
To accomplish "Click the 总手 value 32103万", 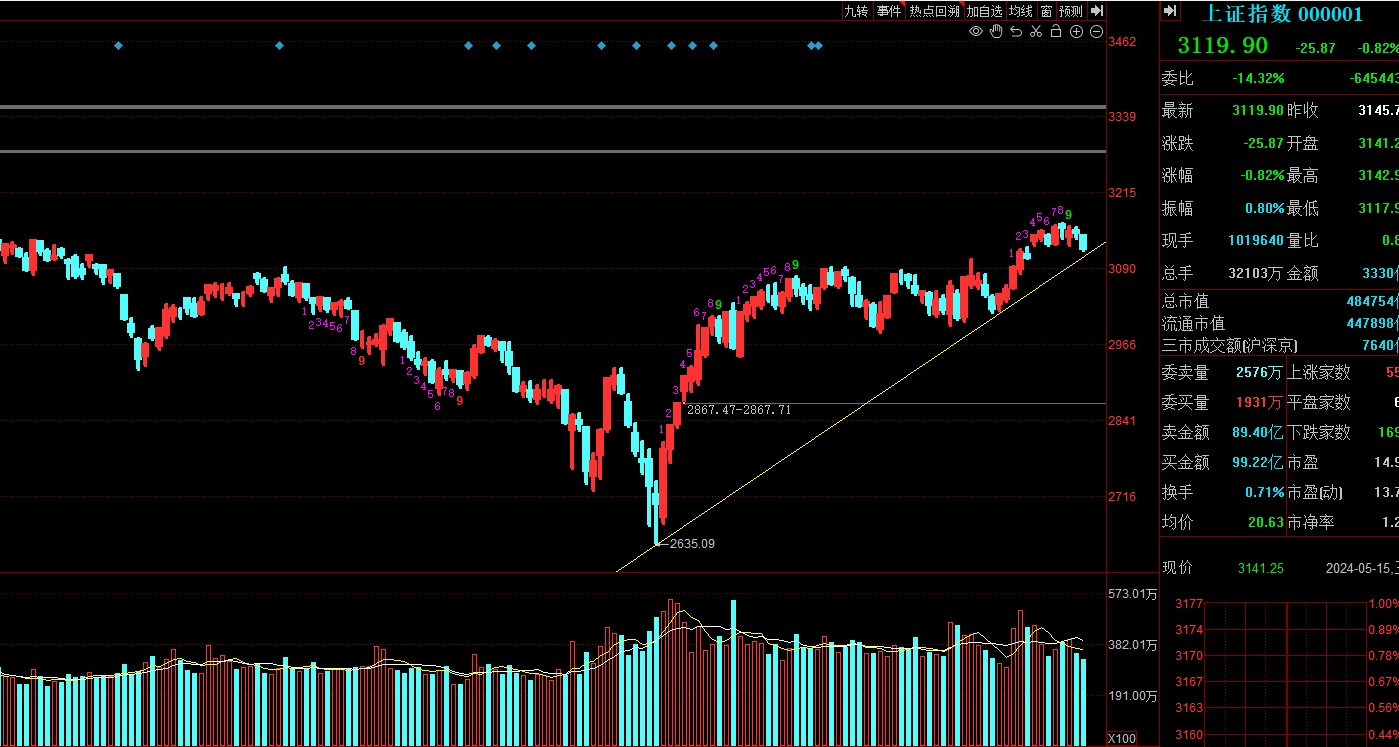I will click(1256, 272).
